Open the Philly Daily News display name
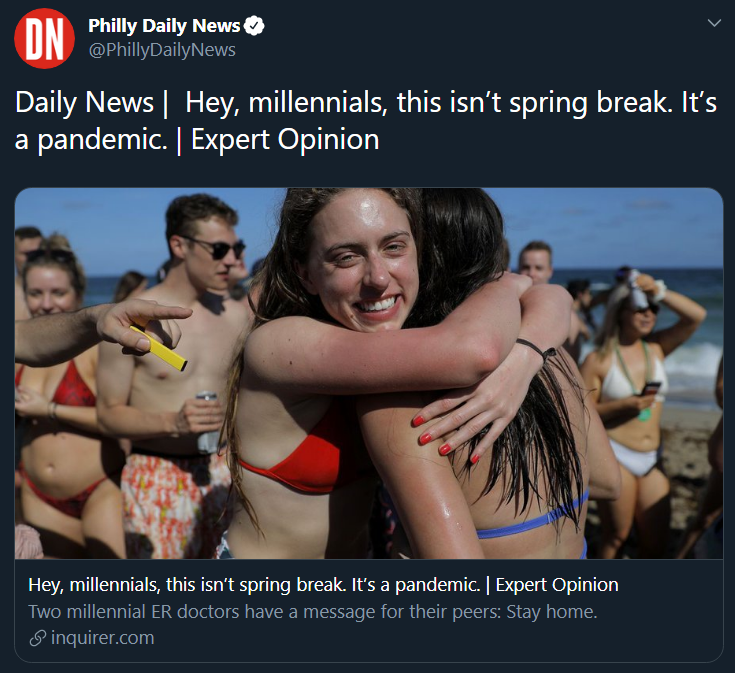This screenshot has height=673, width=735. [164, 26]
